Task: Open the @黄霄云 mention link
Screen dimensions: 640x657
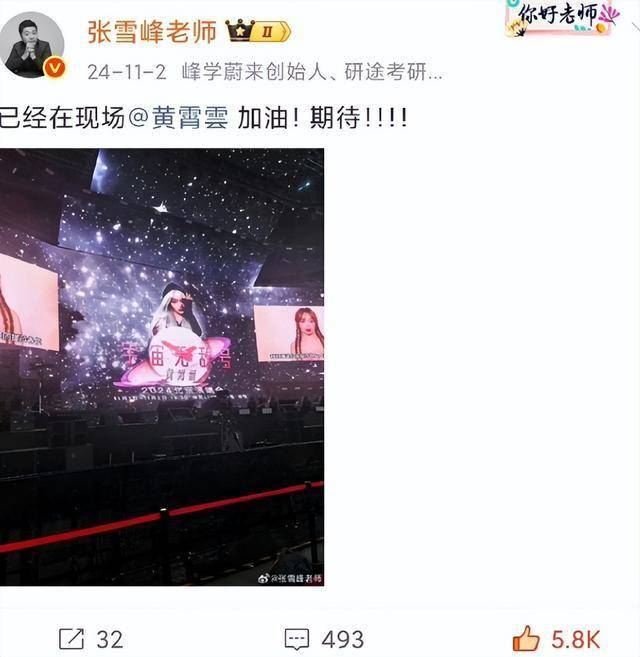Action: (x=179, y=118)
